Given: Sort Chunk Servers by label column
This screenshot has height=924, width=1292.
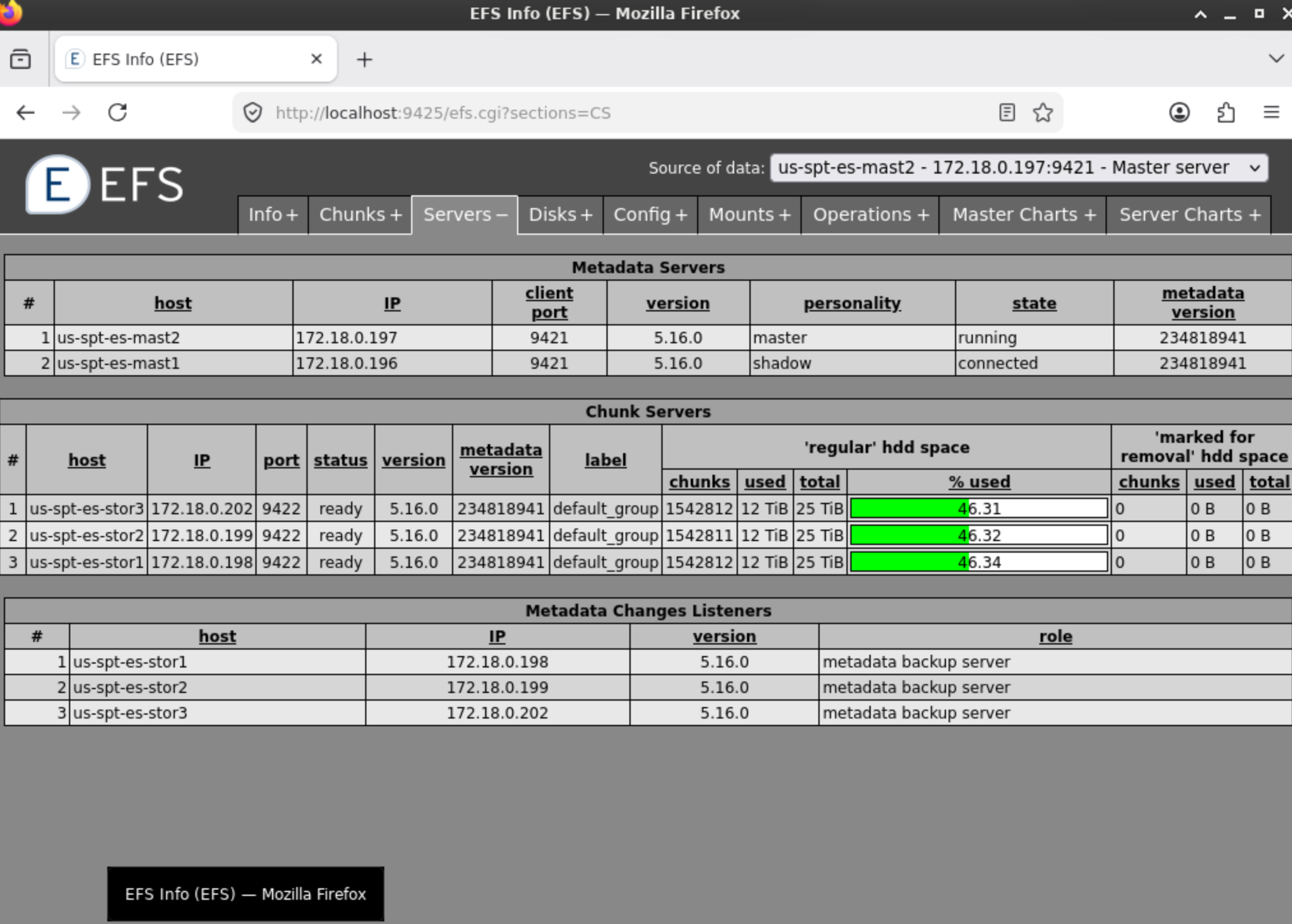Looking at the screenshot, I should point(605,460).
